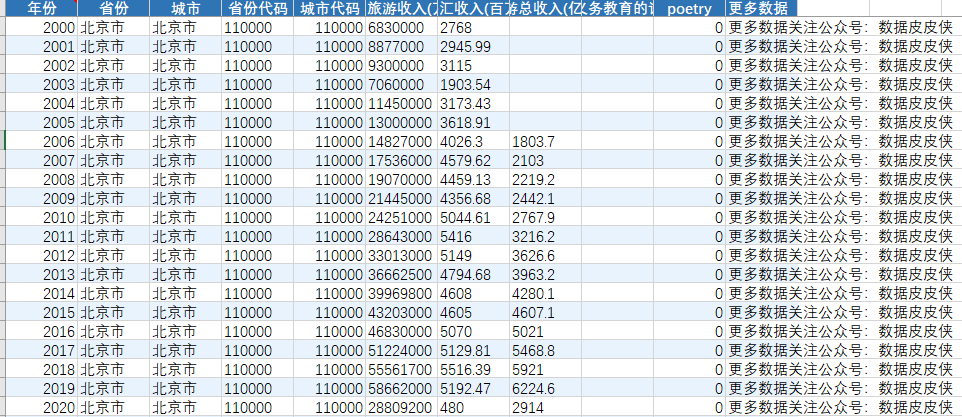Click tourism income cell 58662000
The height and width of the screenshot is (417, 962).
(x=401, y=389)
